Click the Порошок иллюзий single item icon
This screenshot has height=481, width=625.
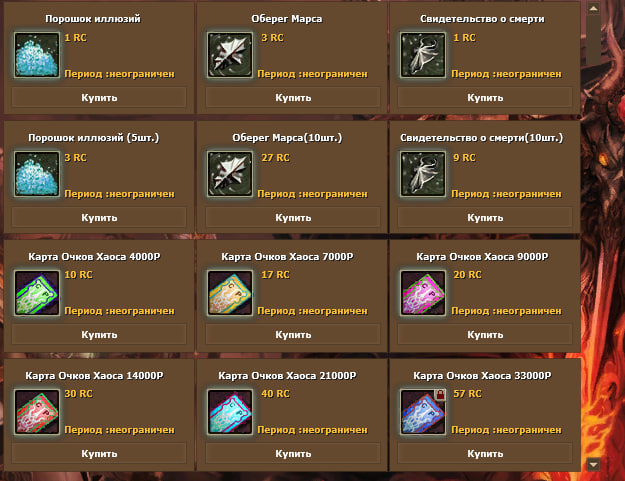click(x=37, y=55)
